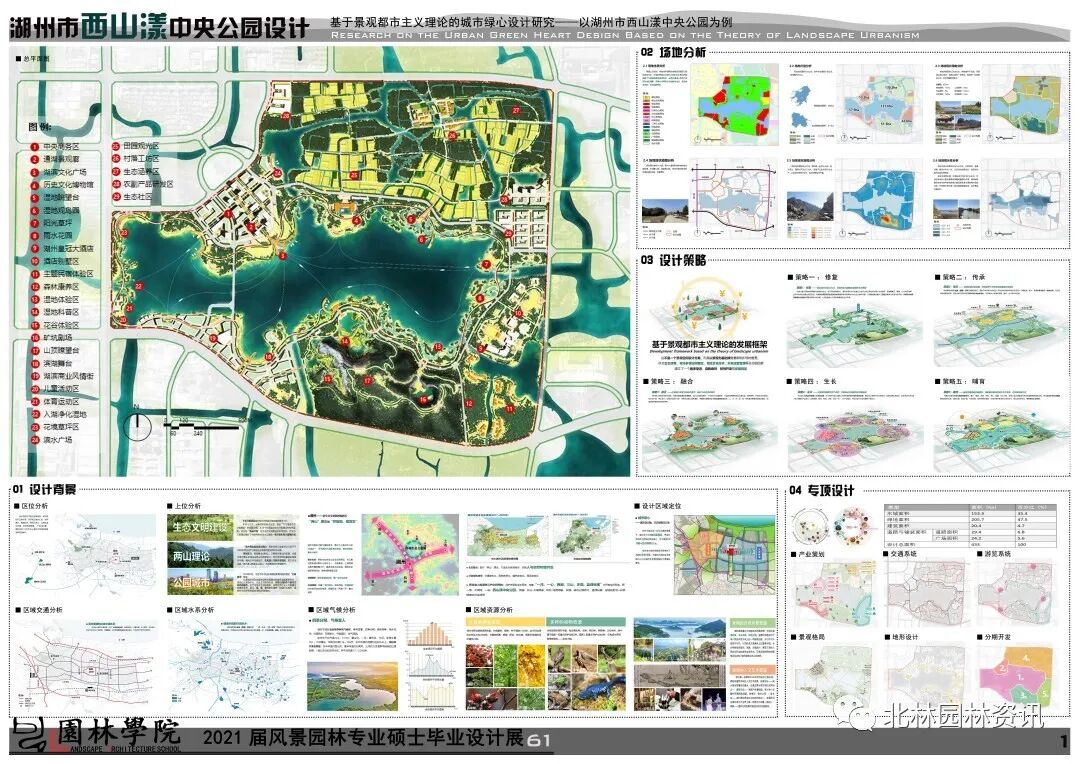Click the orange temperature bar chart
Viewport: 1080px width, 764px height.
pos(430,633)
